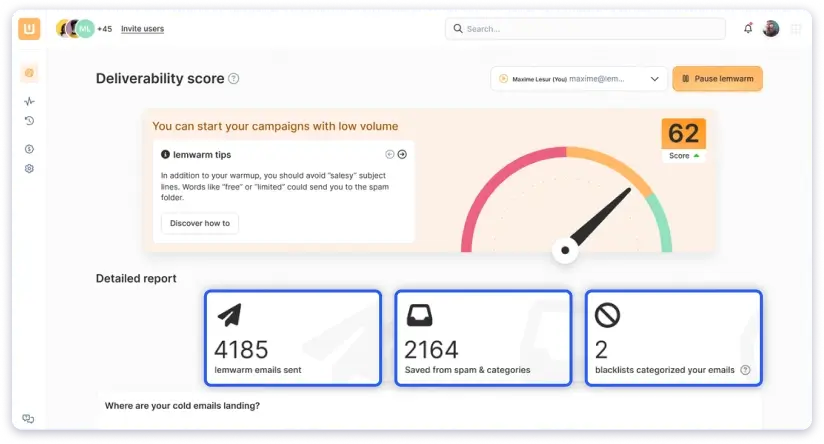Open the notifications bell
824x444 pixels.
(748, 29)
